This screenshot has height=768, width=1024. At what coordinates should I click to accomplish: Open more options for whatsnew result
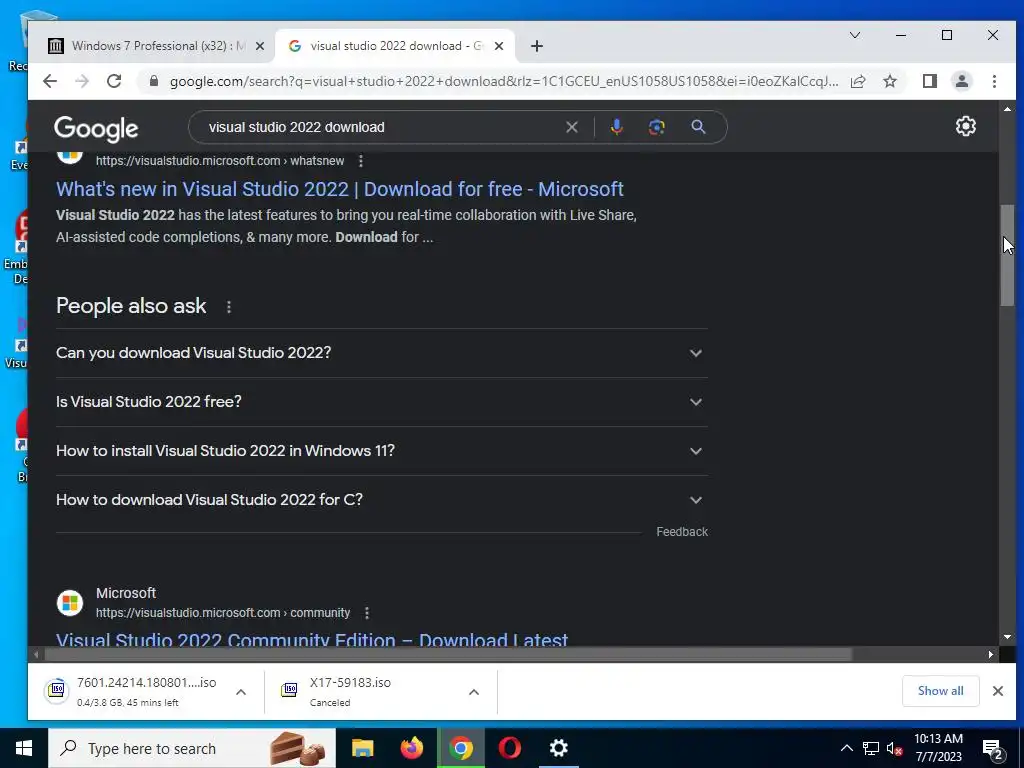(x=360, y=161)
